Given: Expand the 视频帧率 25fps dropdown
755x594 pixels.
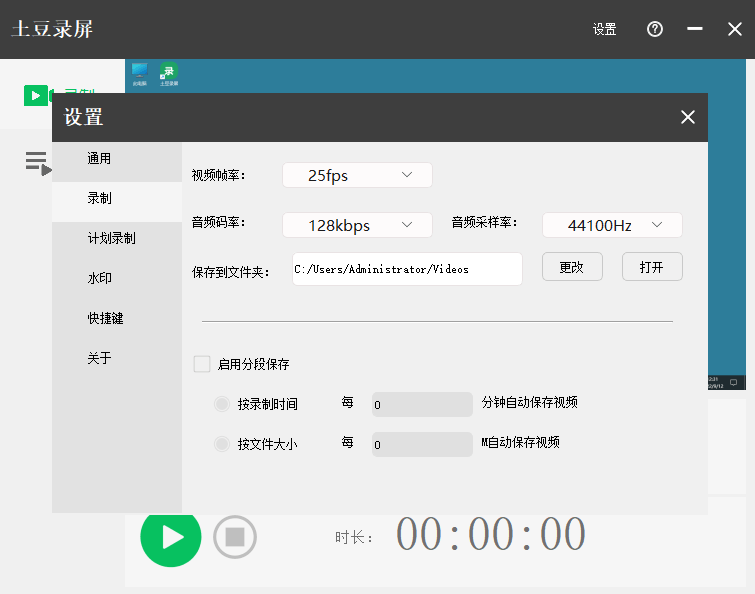Looking at the screenshot, I should pos(357,175).
